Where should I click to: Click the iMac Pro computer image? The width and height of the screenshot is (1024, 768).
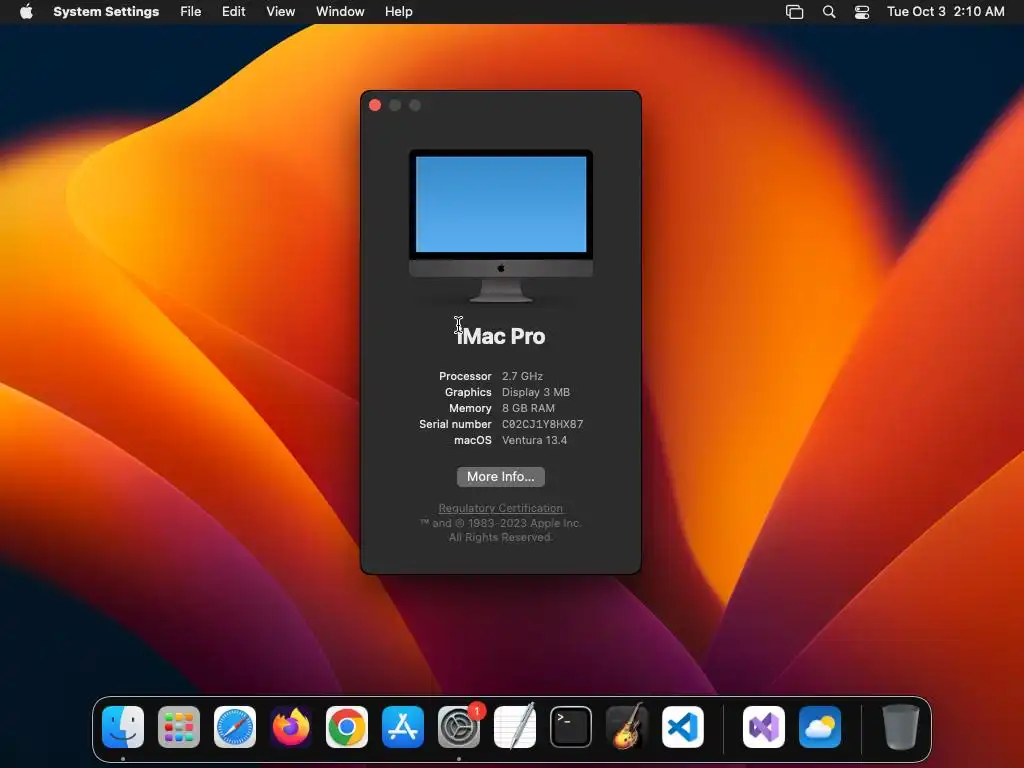(501, 226)
